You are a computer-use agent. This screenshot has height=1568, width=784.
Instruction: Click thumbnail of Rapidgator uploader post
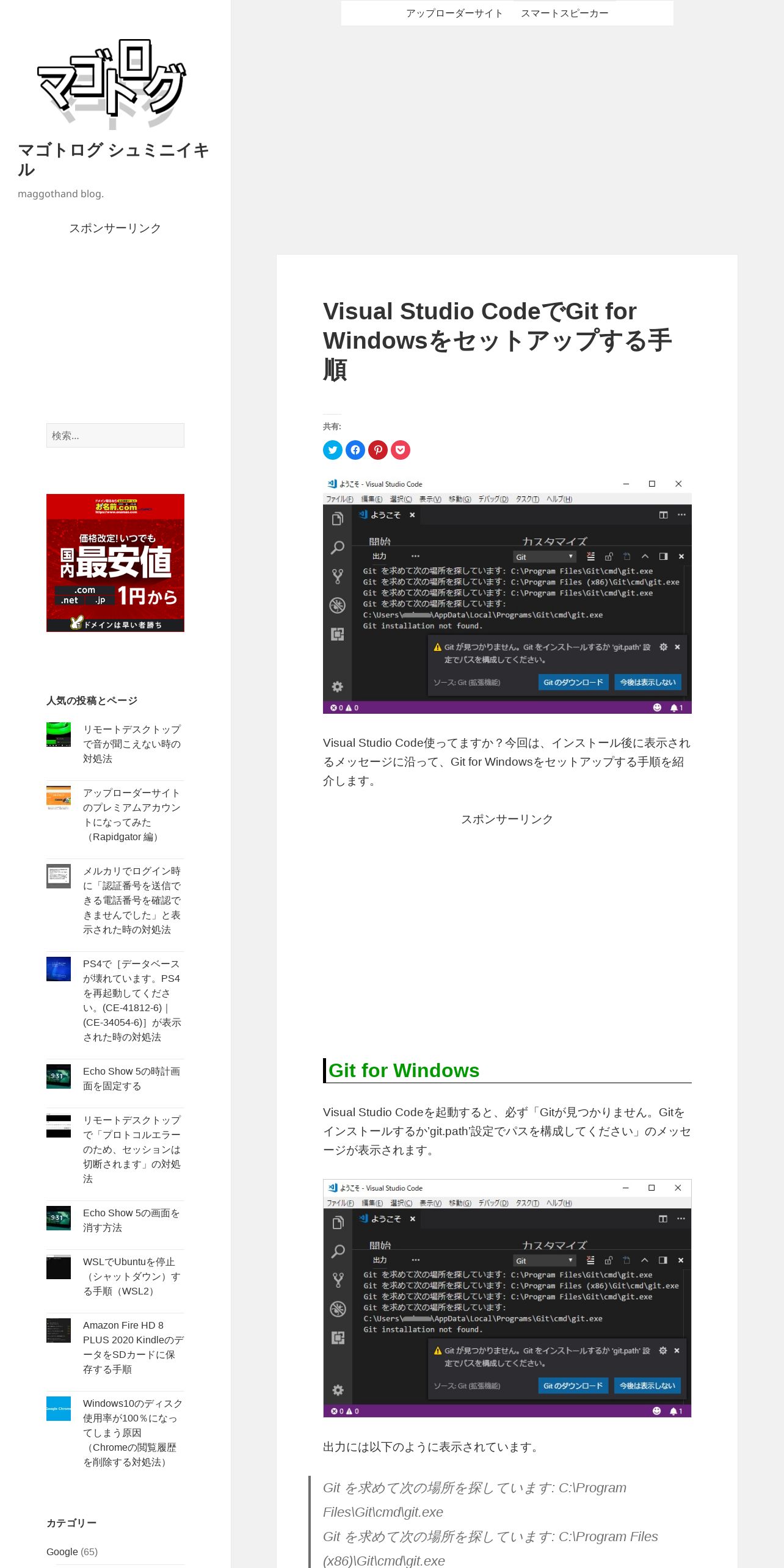[59, 798]
